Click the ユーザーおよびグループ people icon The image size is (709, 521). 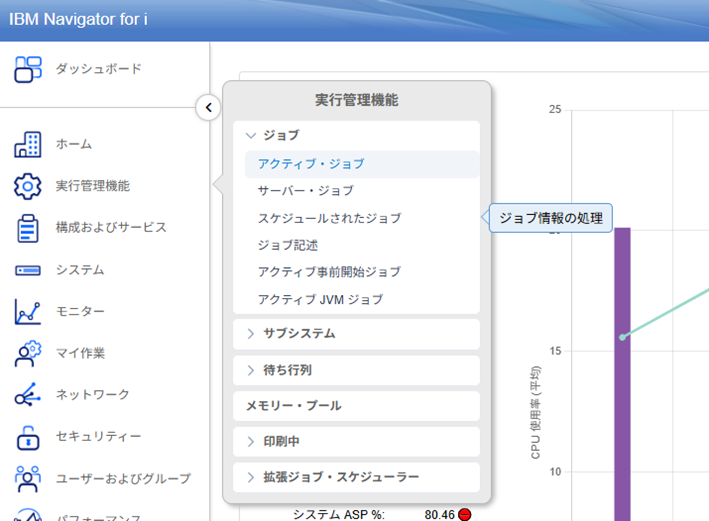pos(28,478)
